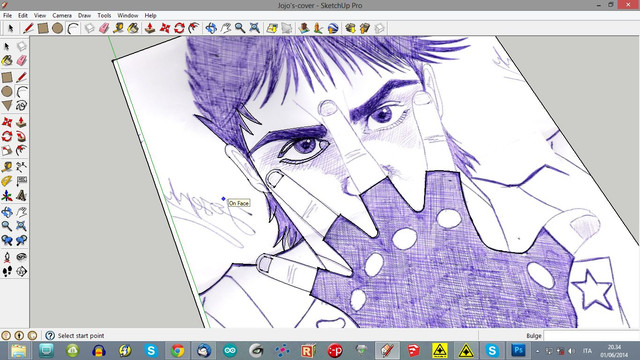Image resolution: width=640 pixels, height=360 pixels.
Task: Open the Draw menu
Action: tap(84, 16)
